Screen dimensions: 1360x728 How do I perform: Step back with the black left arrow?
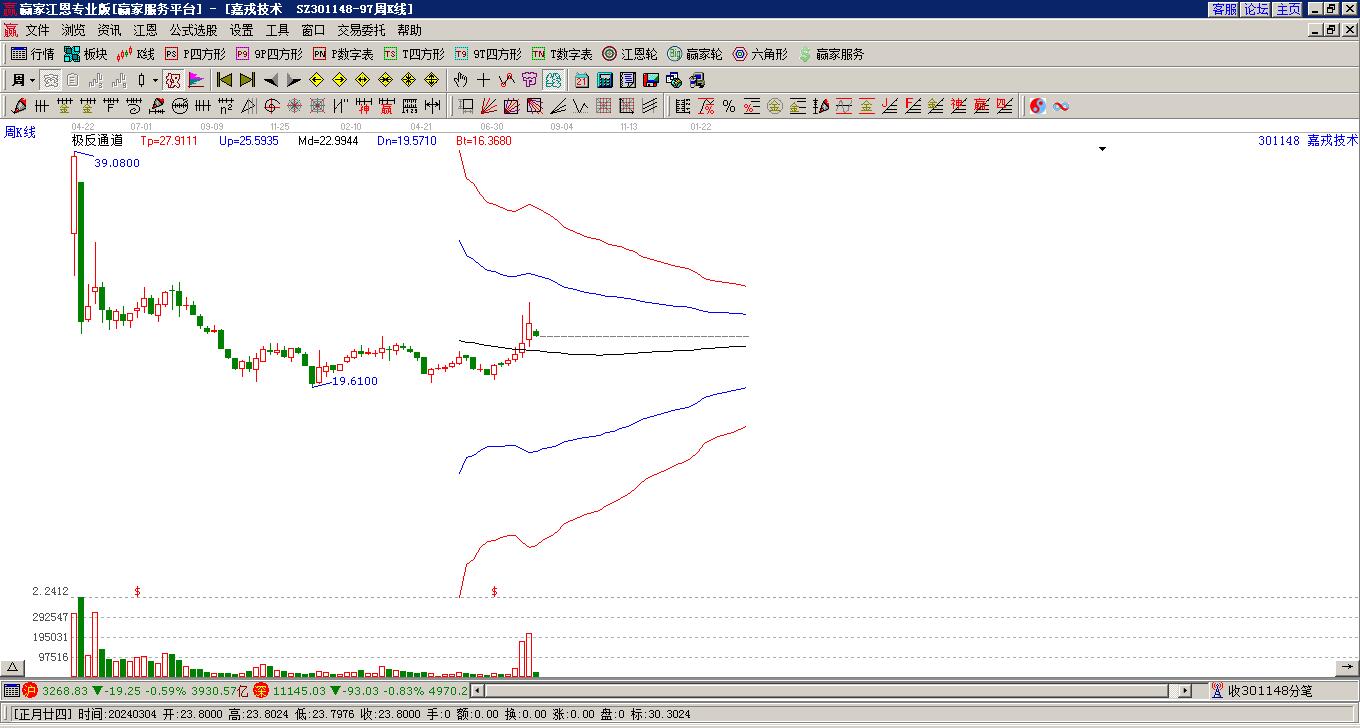tap(271, 80)
